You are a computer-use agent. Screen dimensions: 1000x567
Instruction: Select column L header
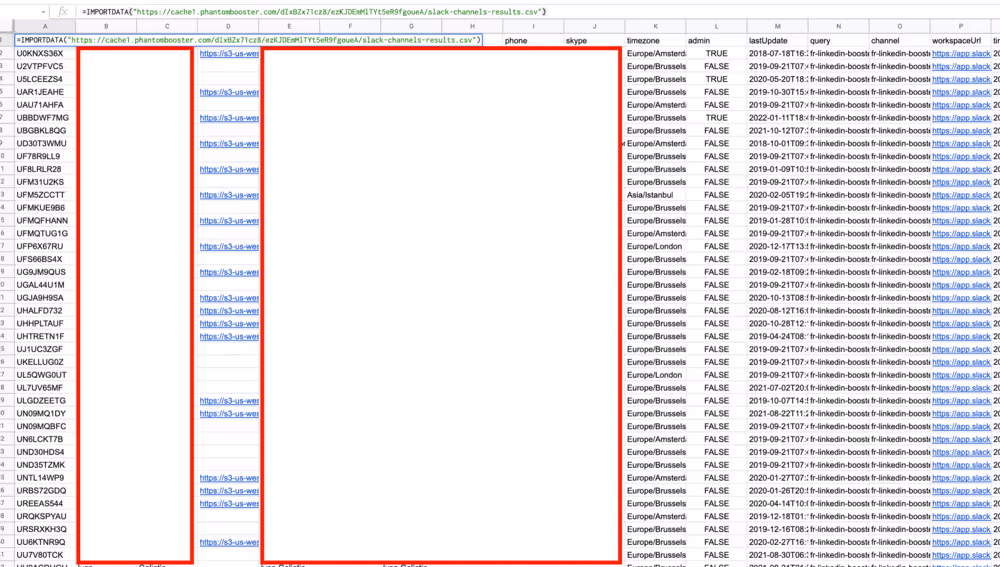click(716, 26)
